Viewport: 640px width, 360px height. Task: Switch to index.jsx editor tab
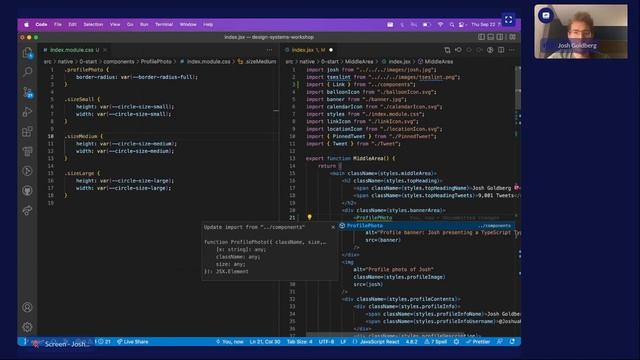[x=308, y=50]
